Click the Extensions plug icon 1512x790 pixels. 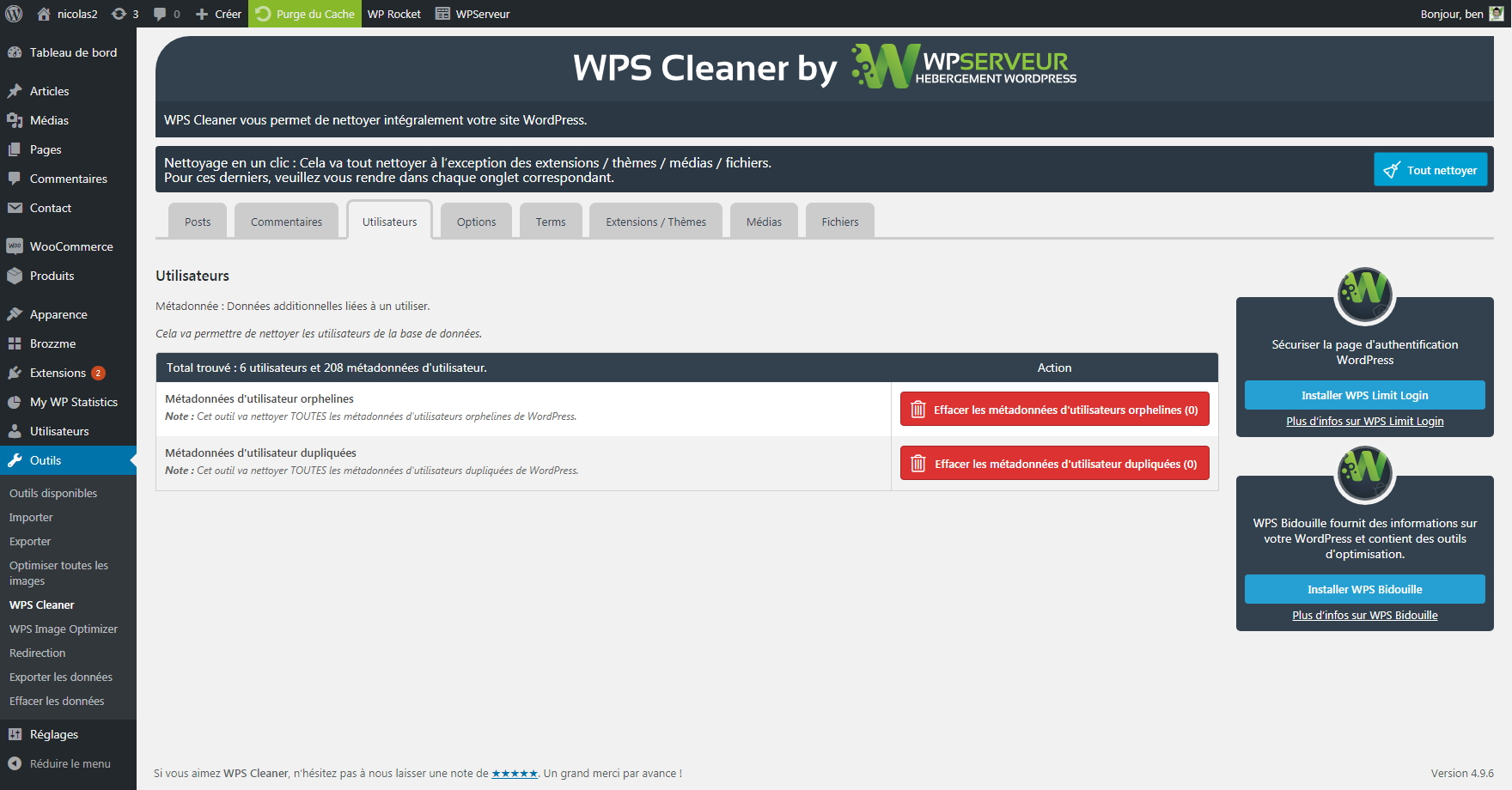point(15,373)
